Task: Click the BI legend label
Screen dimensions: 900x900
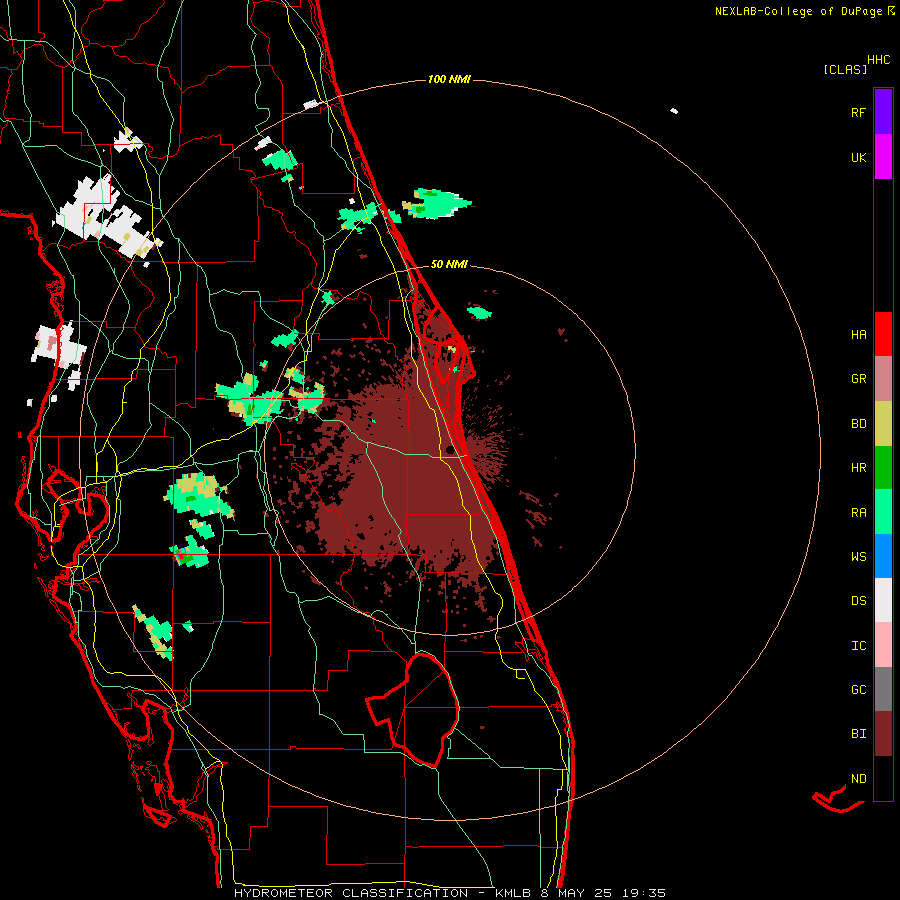Action: (x=858, y=734)
